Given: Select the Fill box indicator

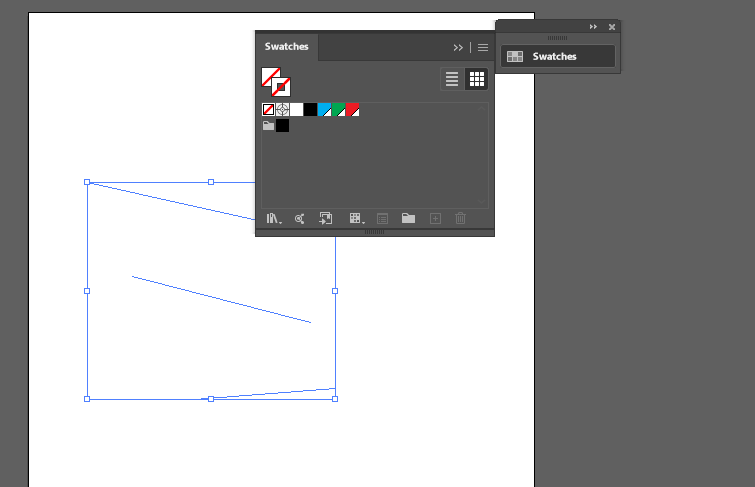Looking at the screenshot, I should click(270, 76).
